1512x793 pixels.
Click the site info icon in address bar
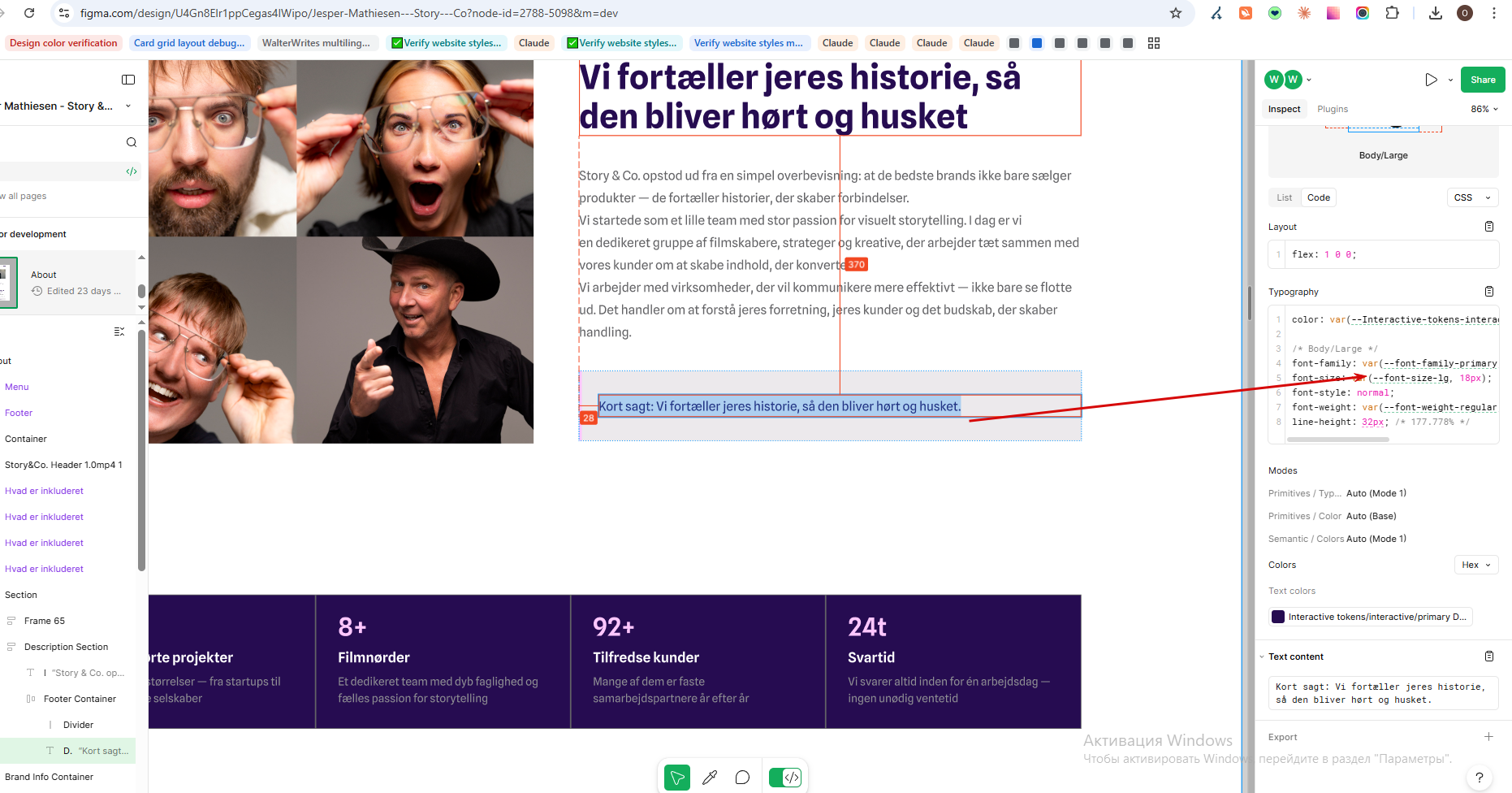[65, 13]
